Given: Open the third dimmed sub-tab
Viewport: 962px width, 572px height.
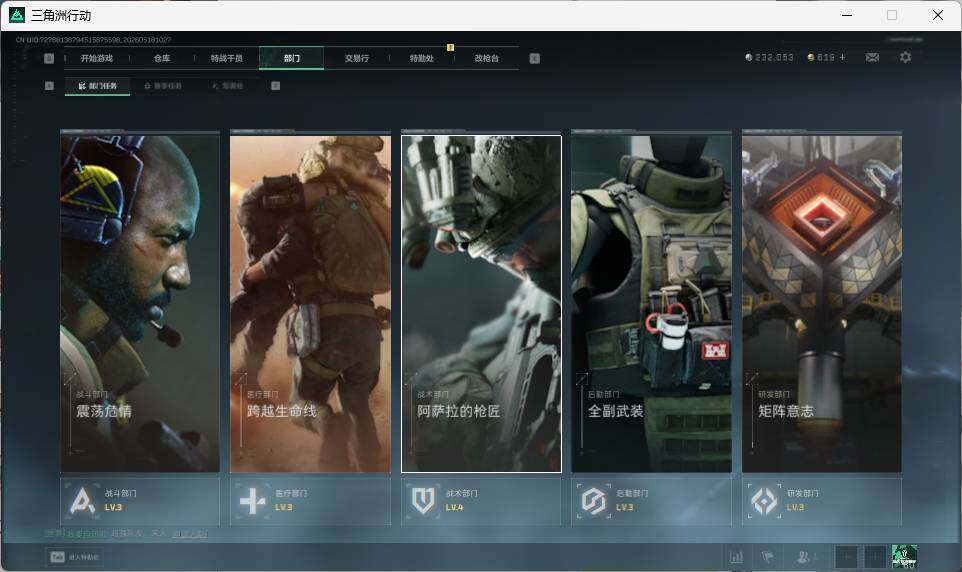Looking at the screenshot, I should 228,86.
